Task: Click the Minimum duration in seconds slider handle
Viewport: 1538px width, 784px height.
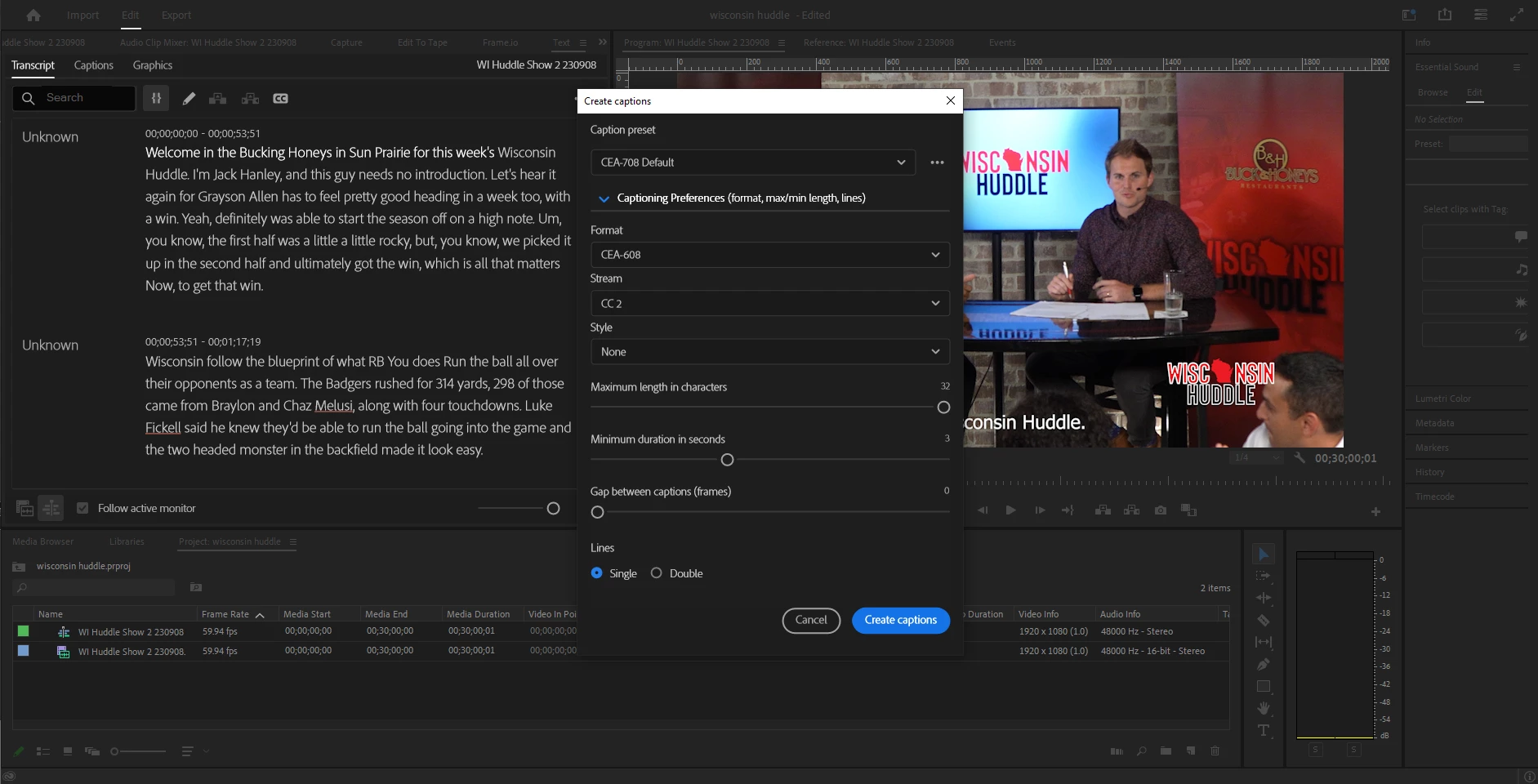Action: [727, 460]
